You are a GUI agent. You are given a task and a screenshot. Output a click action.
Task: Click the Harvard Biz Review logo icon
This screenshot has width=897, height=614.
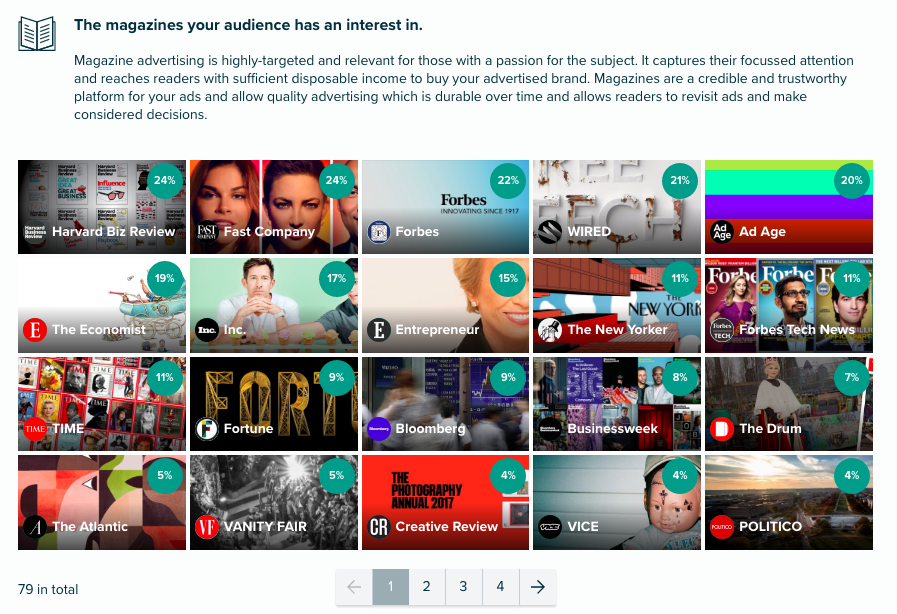[35, 232]
